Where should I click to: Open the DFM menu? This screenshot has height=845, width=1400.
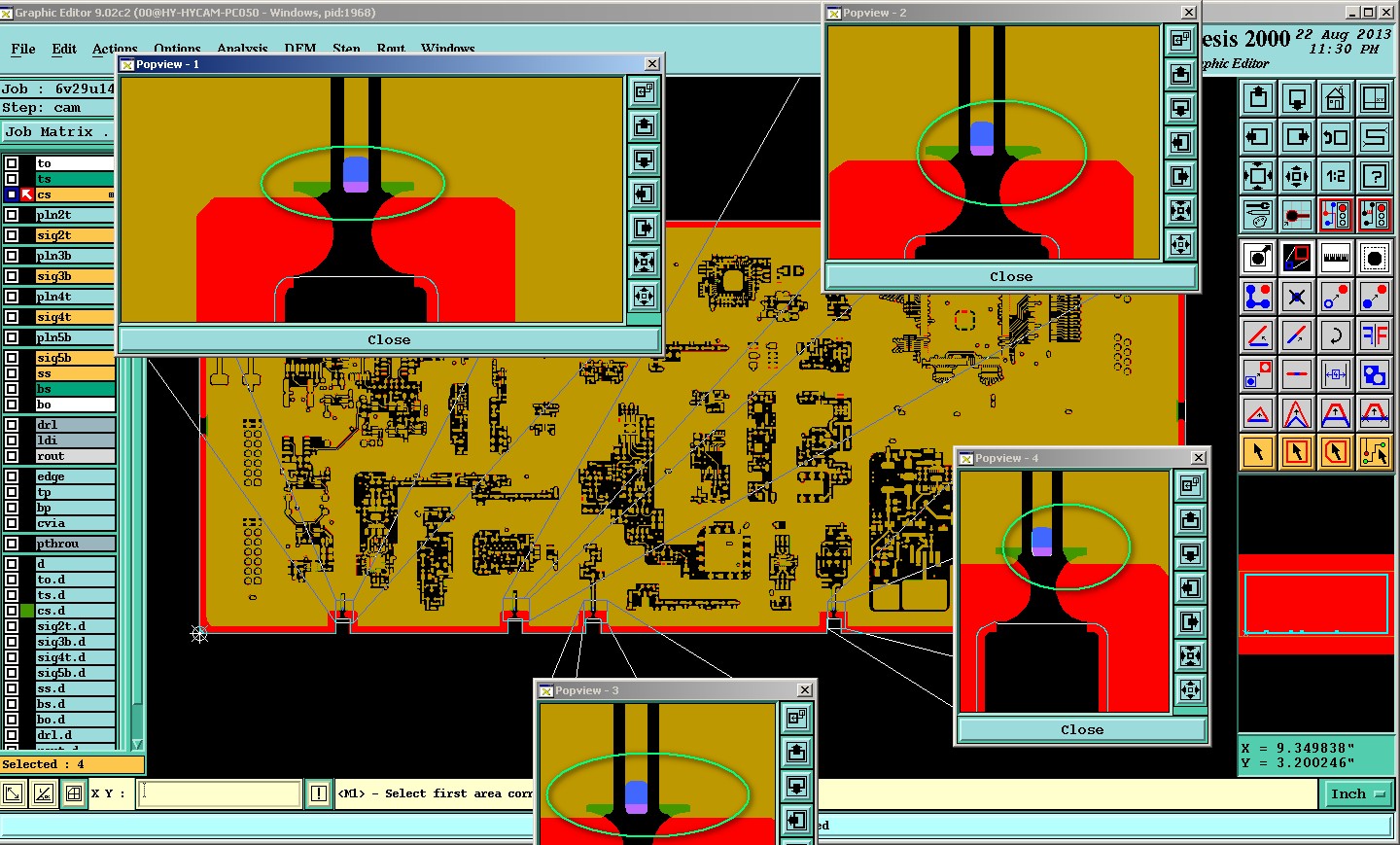[299, 49]
